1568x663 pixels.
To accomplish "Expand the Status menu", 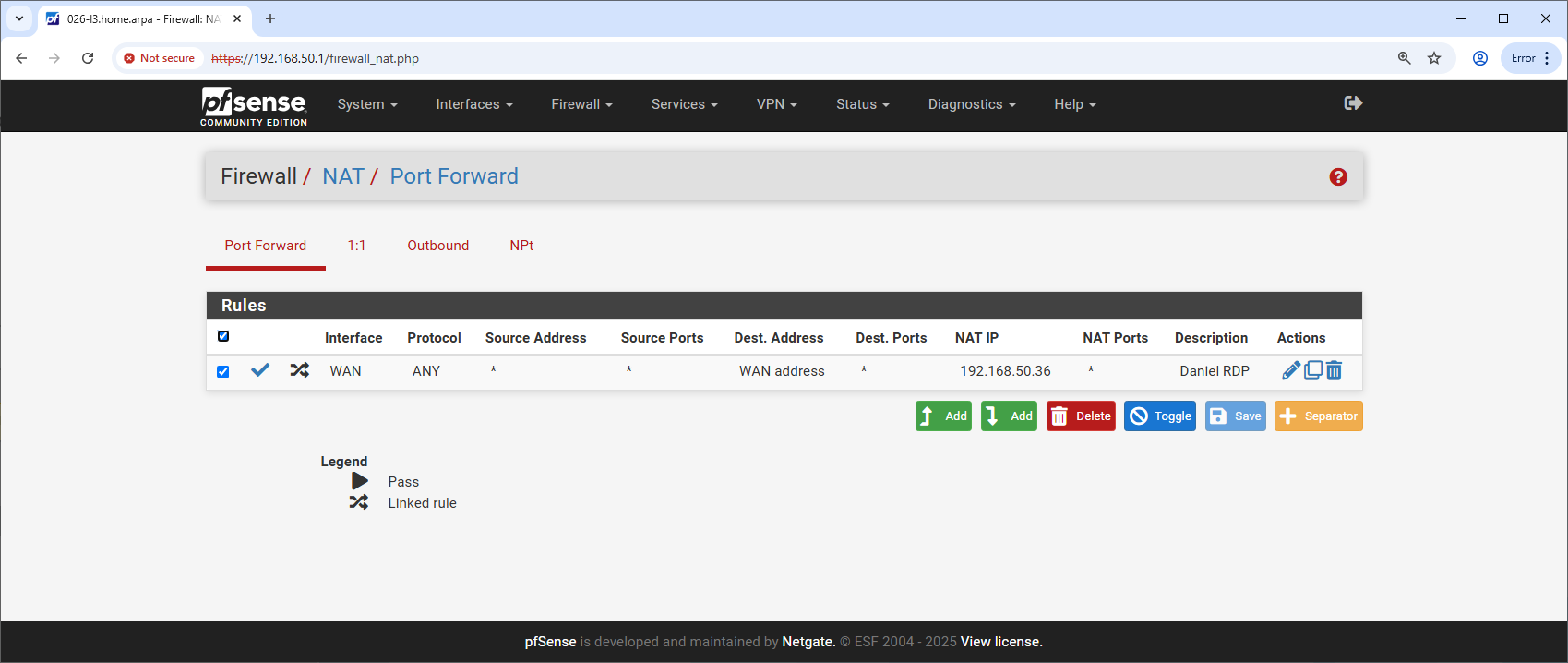I will [863, 104].
